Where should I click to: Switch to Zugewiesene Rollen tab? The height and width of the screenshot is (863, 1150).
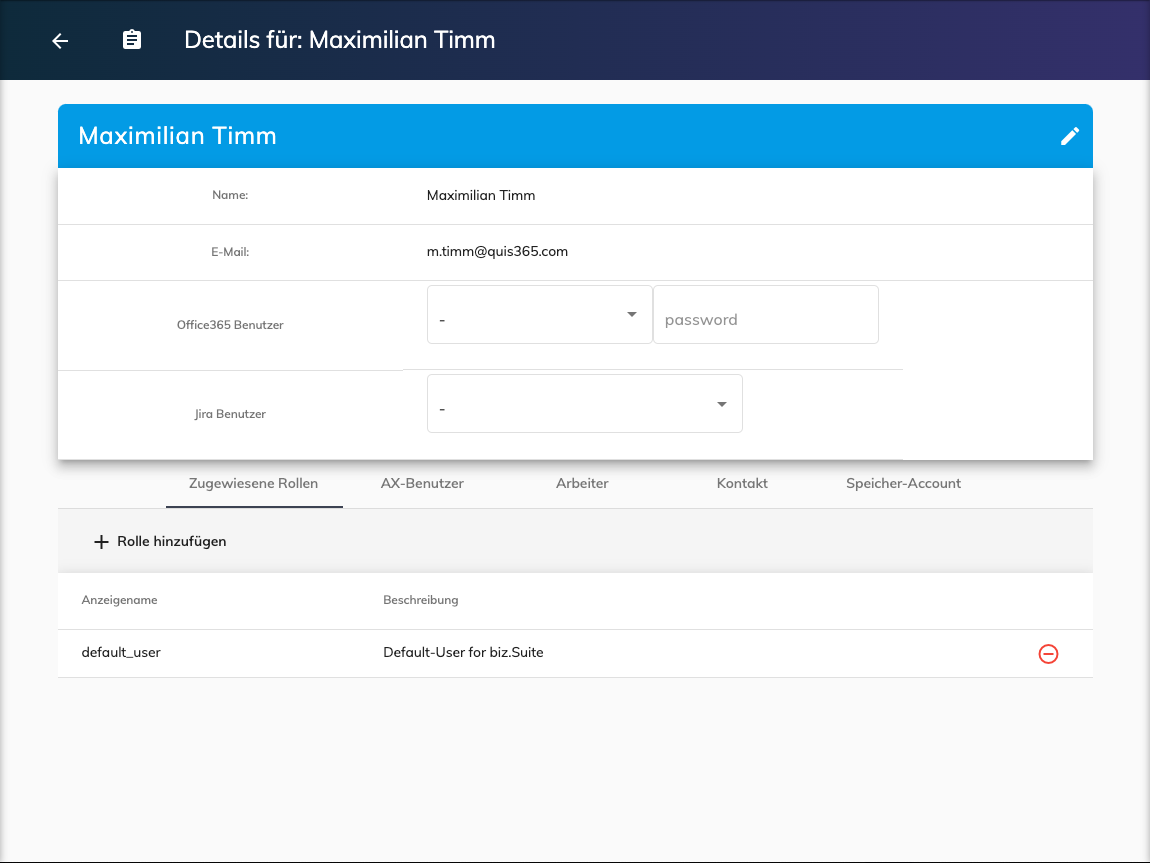(254, 483)
